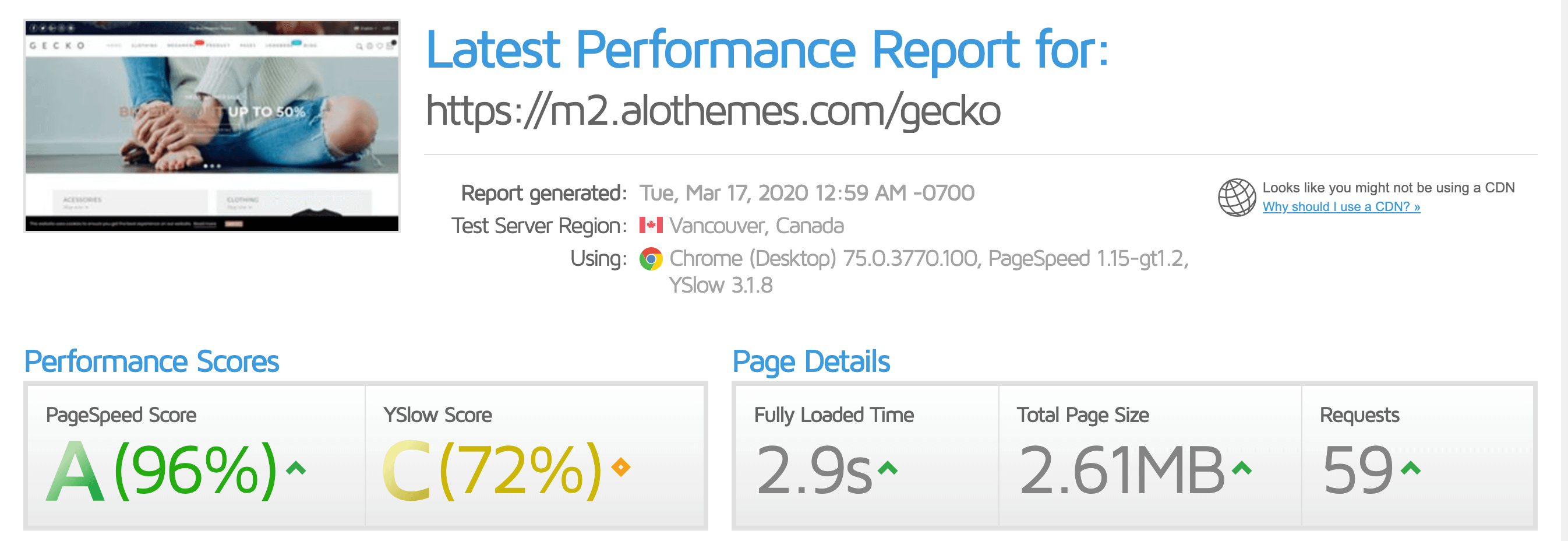
Task: Click green arrow next to 2.61MB
Action: pos(1241,468)
